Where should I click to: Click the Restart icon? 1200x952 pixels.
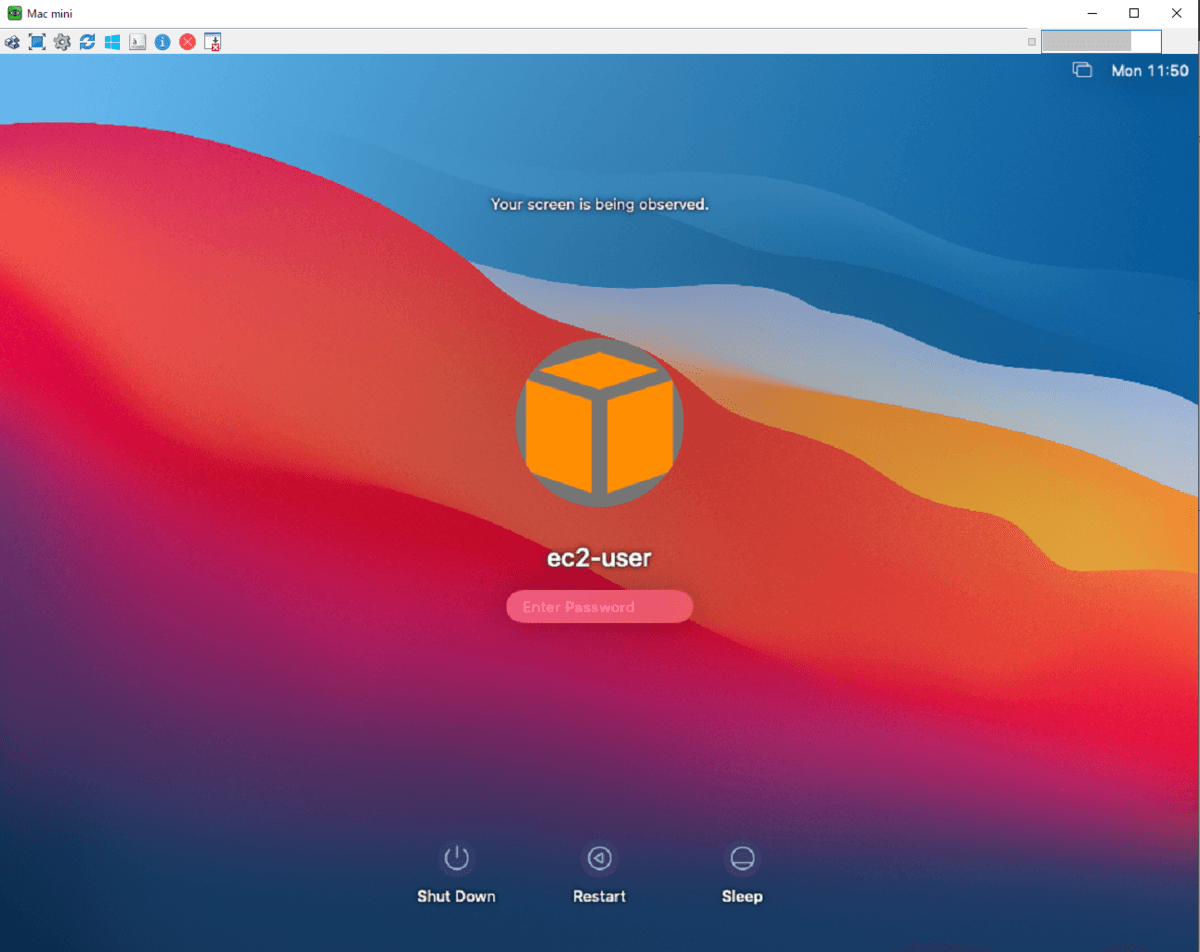(599, 858)
